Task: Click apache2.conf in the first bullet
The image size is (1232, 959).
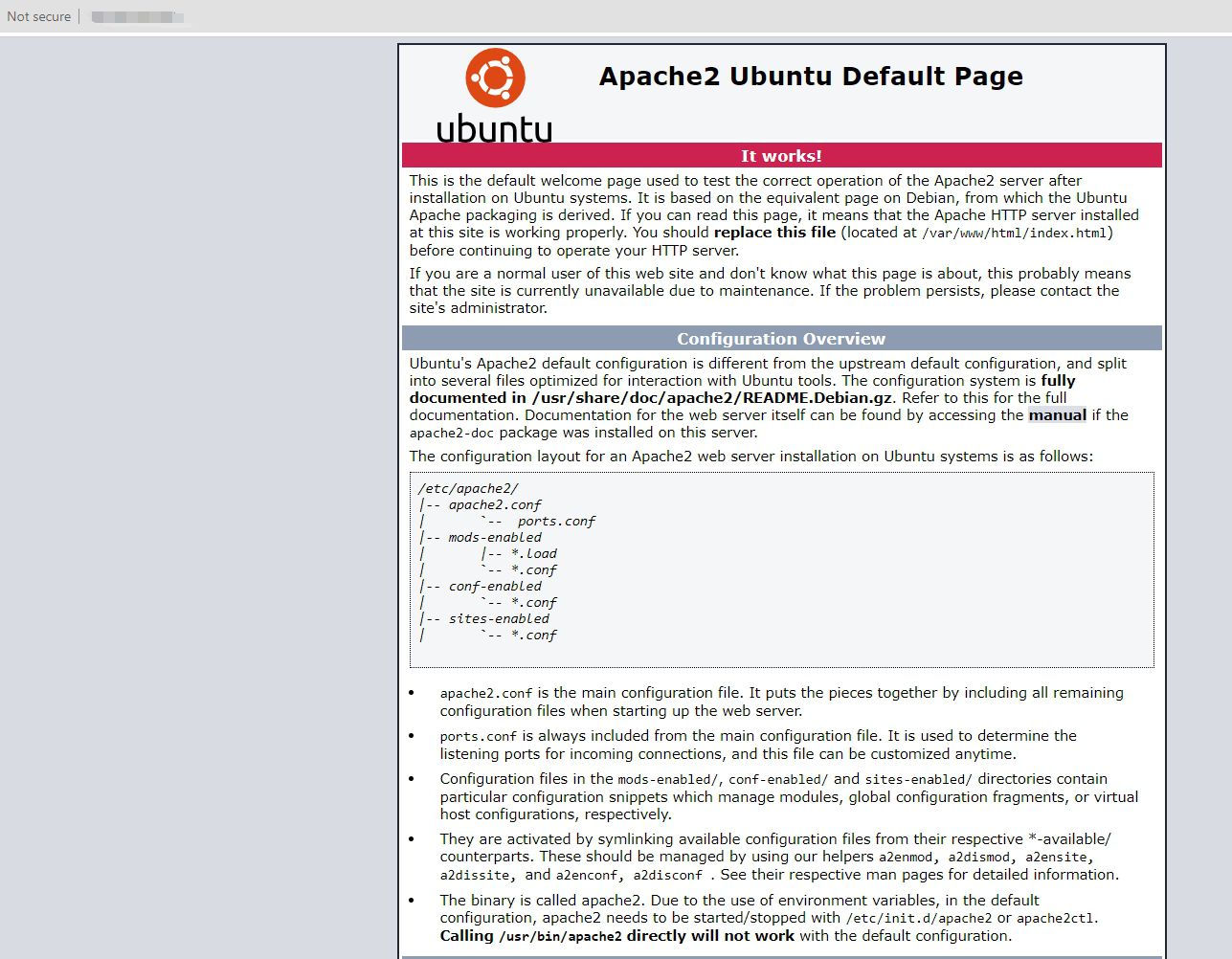Action: (x=486, y=694)
